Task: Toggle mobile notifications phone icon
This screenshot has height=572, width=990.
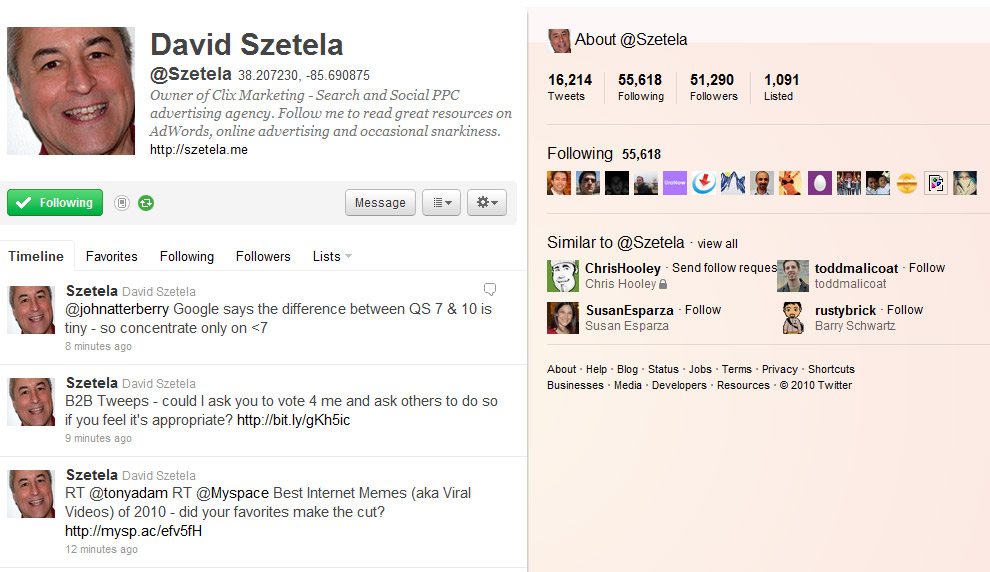Action: point(122,203)
